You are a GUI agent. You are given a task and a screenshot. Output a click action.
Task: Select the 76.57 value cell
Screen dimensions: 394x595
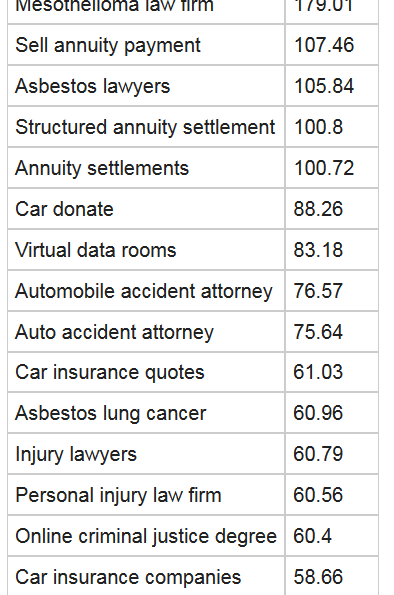[x=332, y=291]
